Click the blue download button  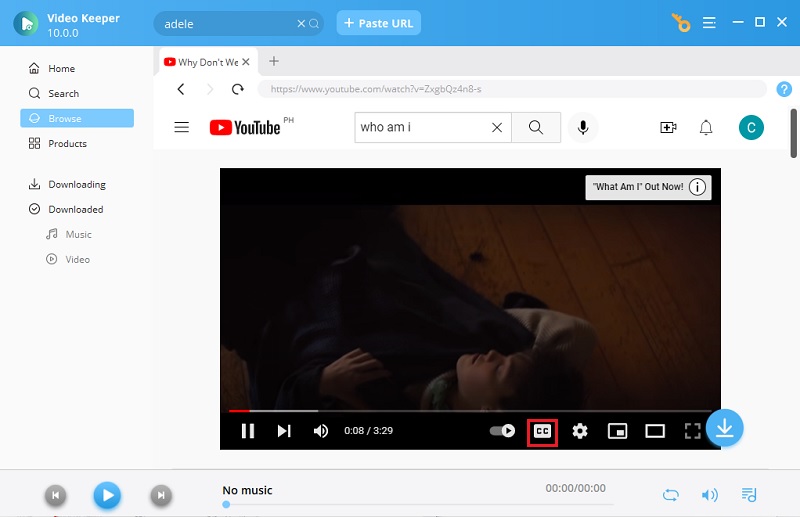(x=724, y=428)
